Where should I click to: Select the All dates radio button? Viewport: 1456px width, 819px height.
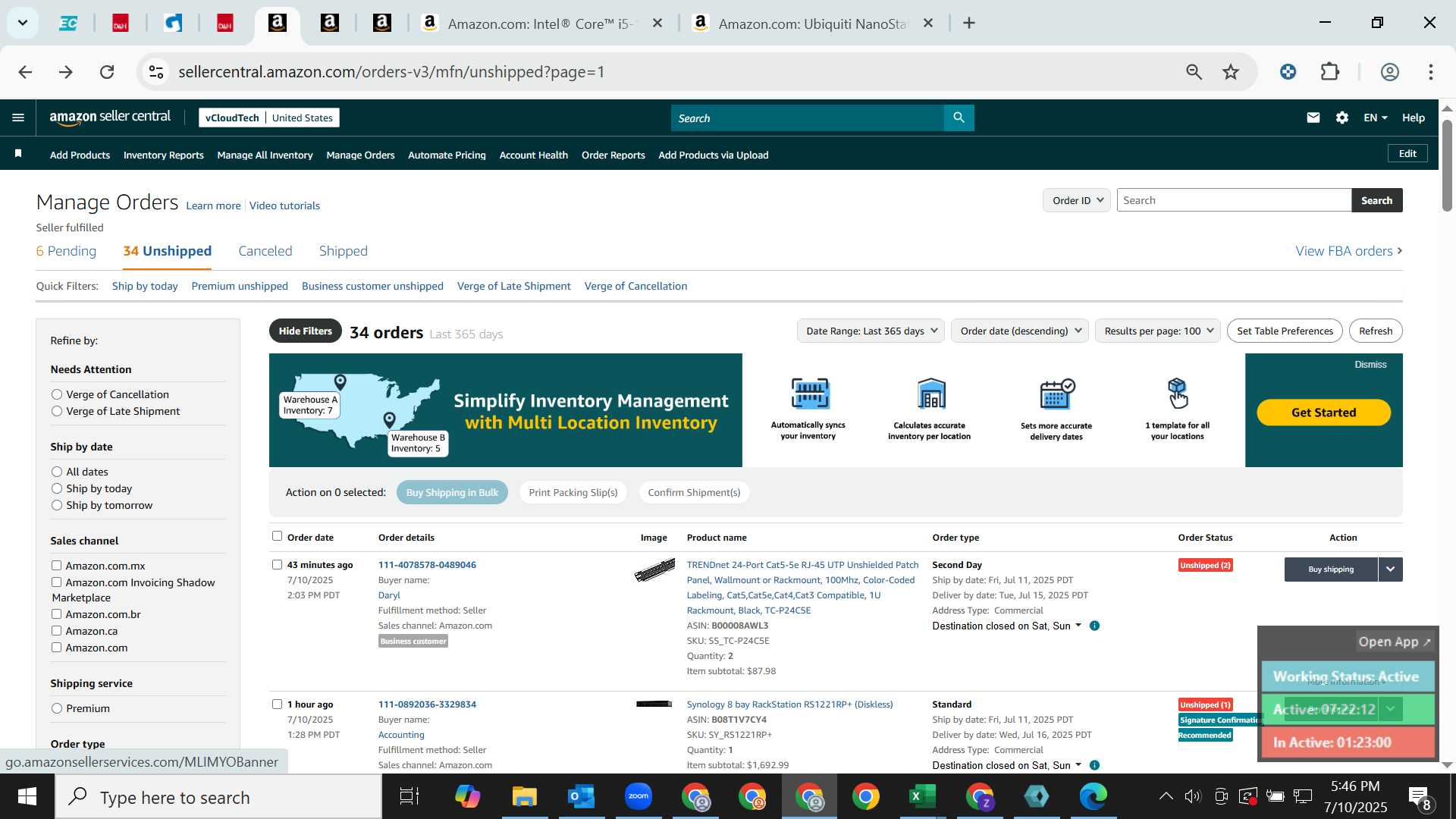(x=57, y=472)
